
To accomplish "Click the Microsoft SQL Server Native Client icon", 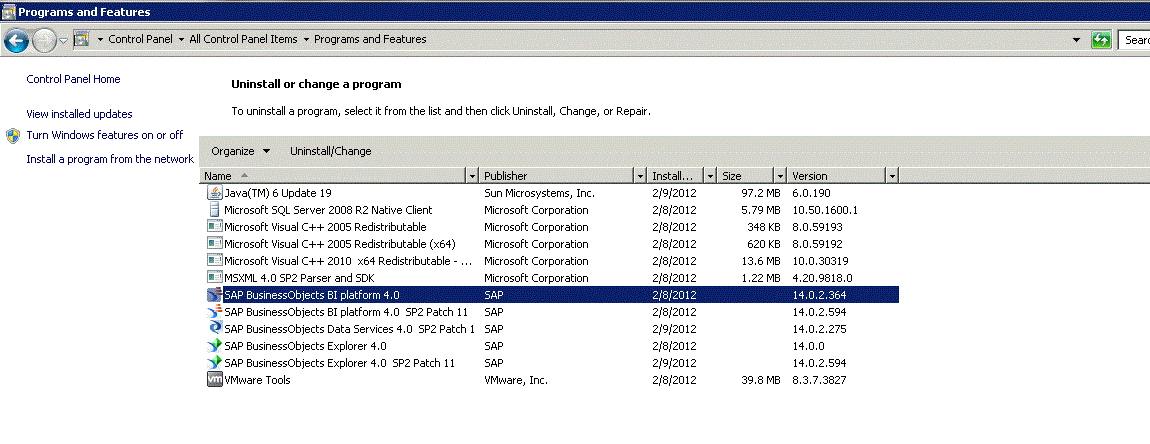I will [213, 210].
